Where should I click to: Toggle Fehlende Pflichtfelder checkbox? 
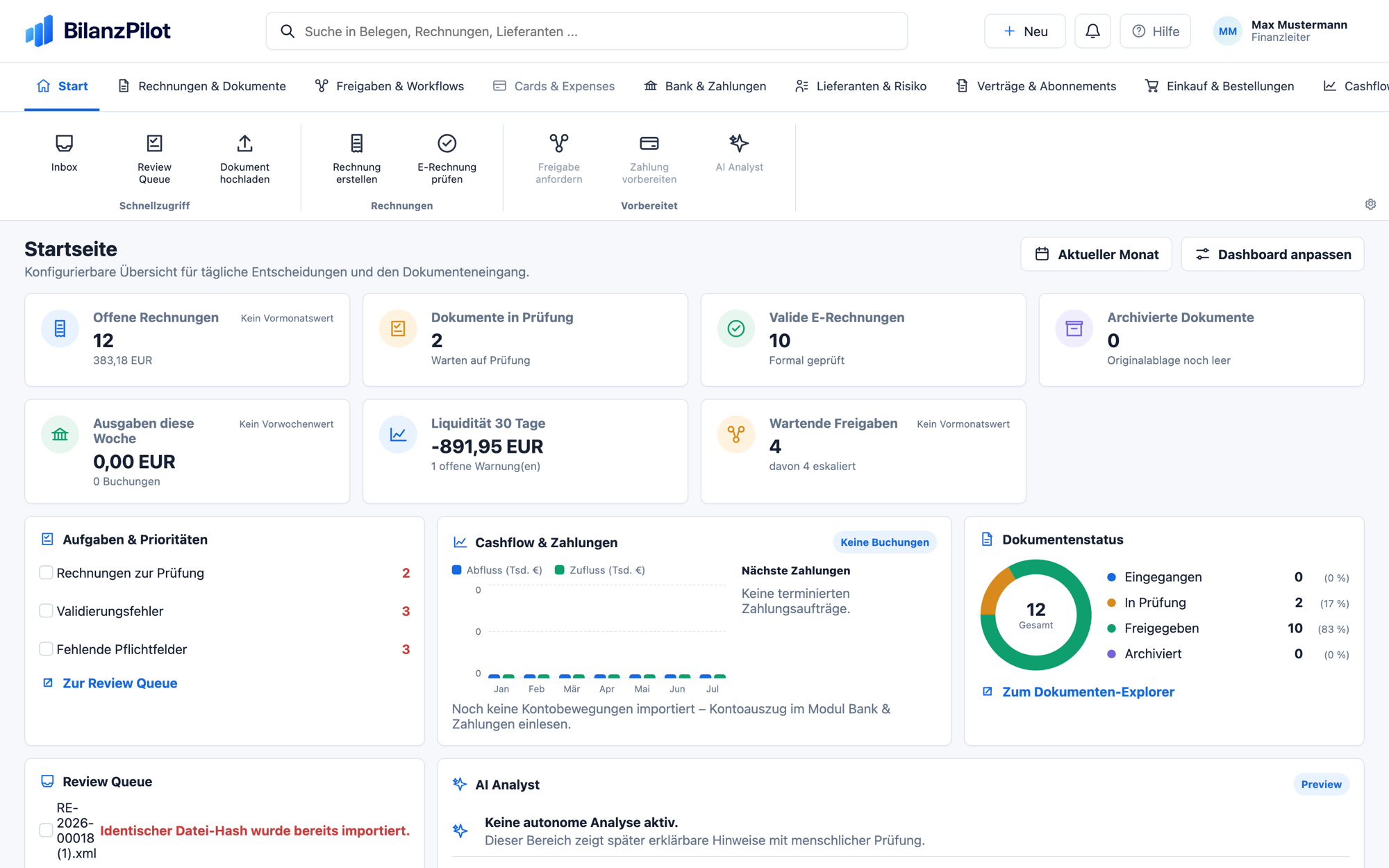click(x=46, y=649)
